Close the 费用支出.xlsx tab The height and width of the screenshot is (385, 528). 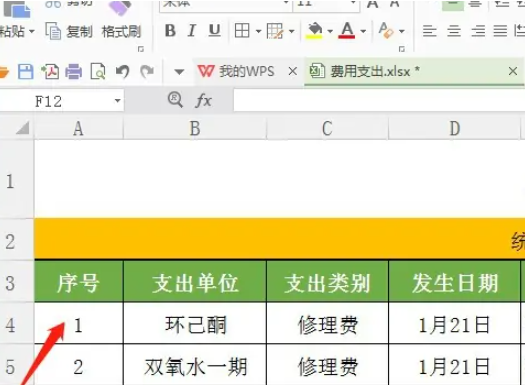tap(513, 71)
